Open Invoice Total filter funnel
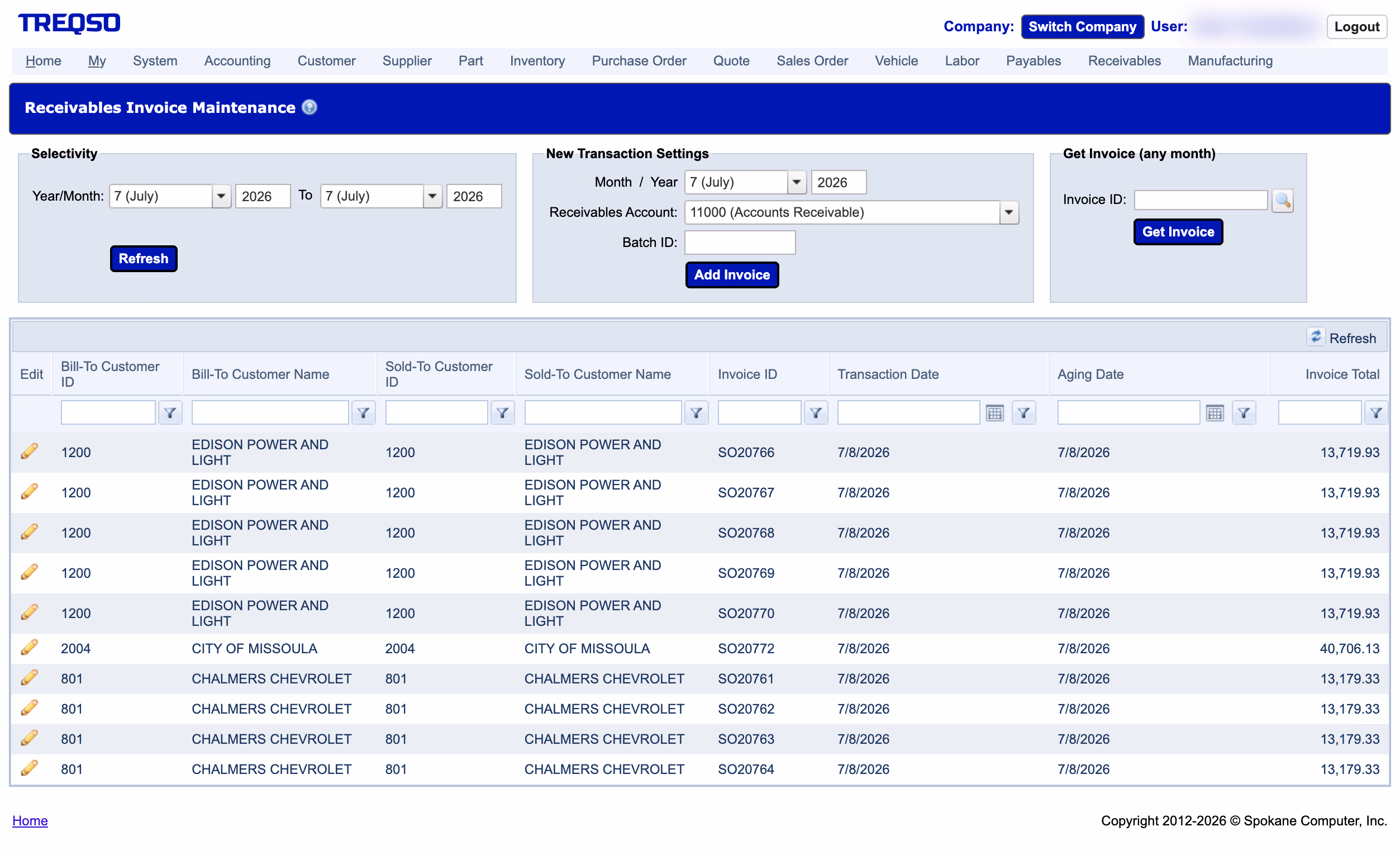The width and height of the screenshot is (1400, 855). point(1376,413)
